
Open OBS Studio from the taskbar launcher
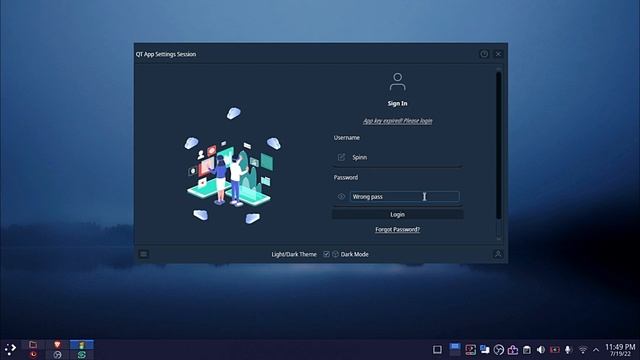(x=57, y=355)
